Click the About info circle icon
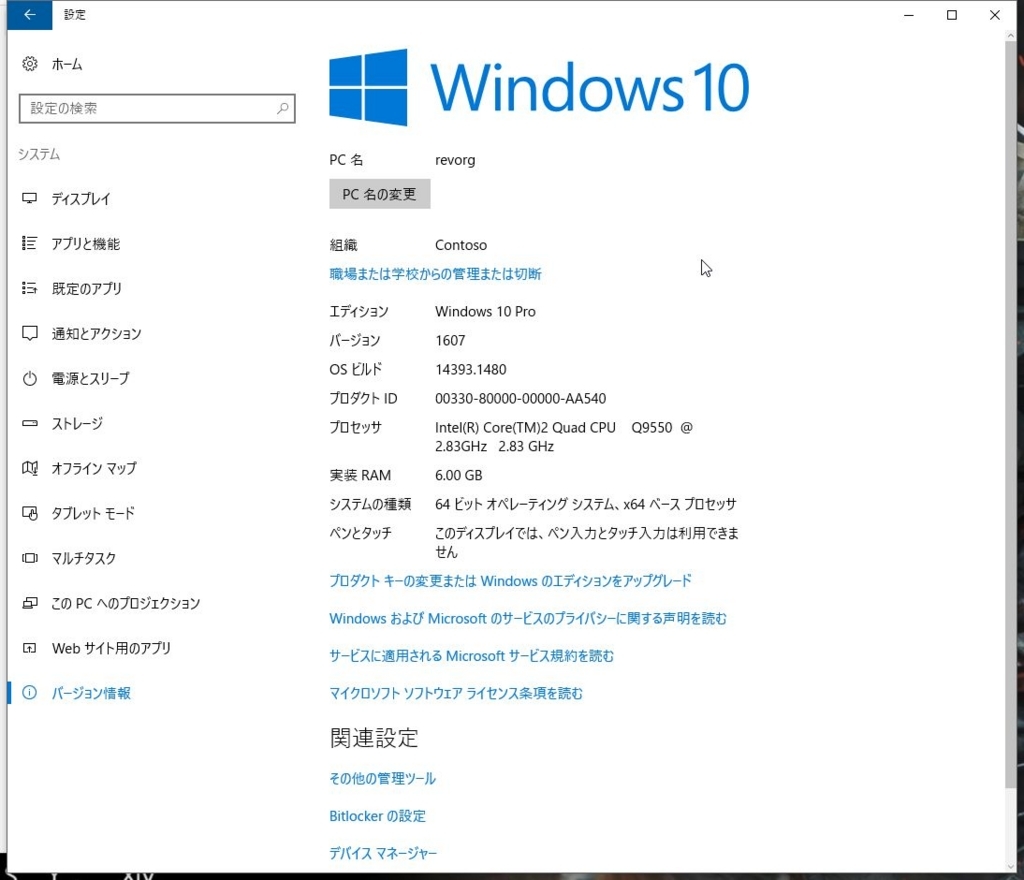 [29, 693]
